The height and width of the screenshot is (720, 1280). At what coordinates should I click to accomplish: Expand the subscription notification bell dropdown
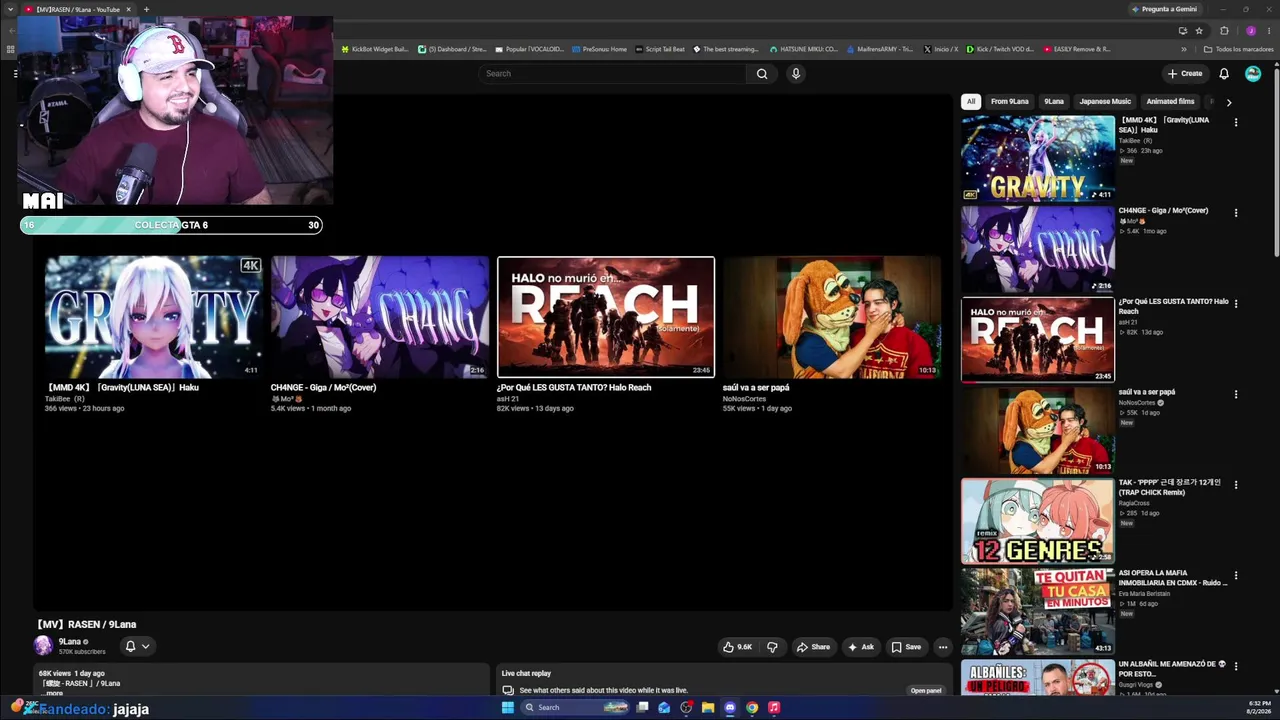(137, 646)
